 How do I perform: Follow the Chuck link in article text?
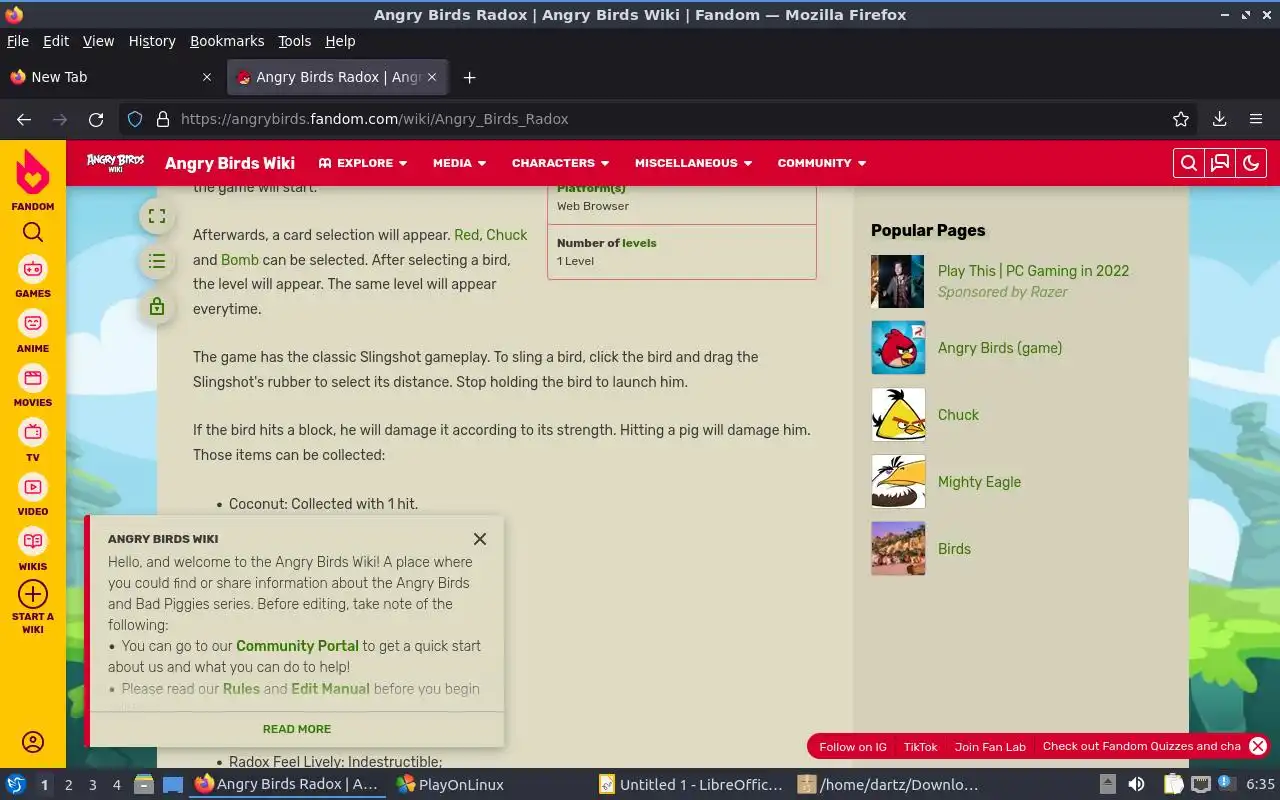click(507, 235)
